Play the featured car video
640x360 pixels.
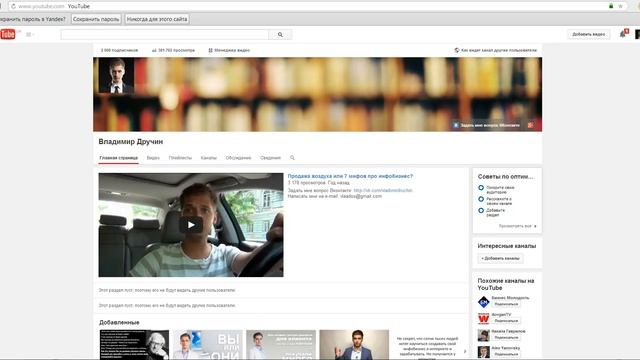(x=191, y=225)
